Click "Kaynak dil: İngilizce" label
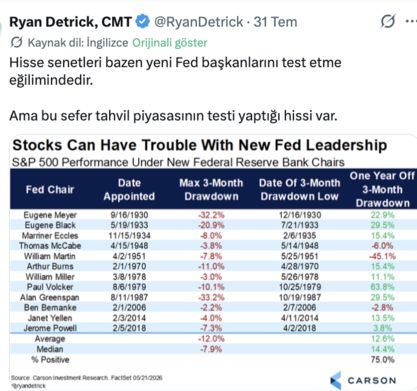 tap(78, 43)
